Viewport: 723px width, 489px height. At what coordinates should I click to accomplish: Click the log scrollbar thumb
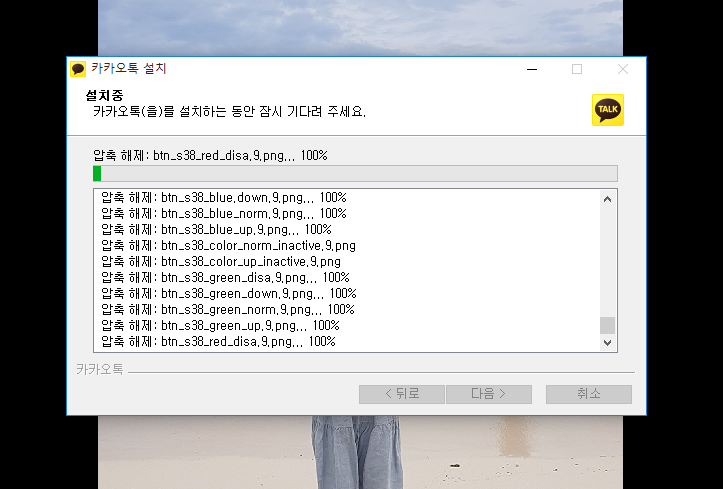(x=607, y=325)
